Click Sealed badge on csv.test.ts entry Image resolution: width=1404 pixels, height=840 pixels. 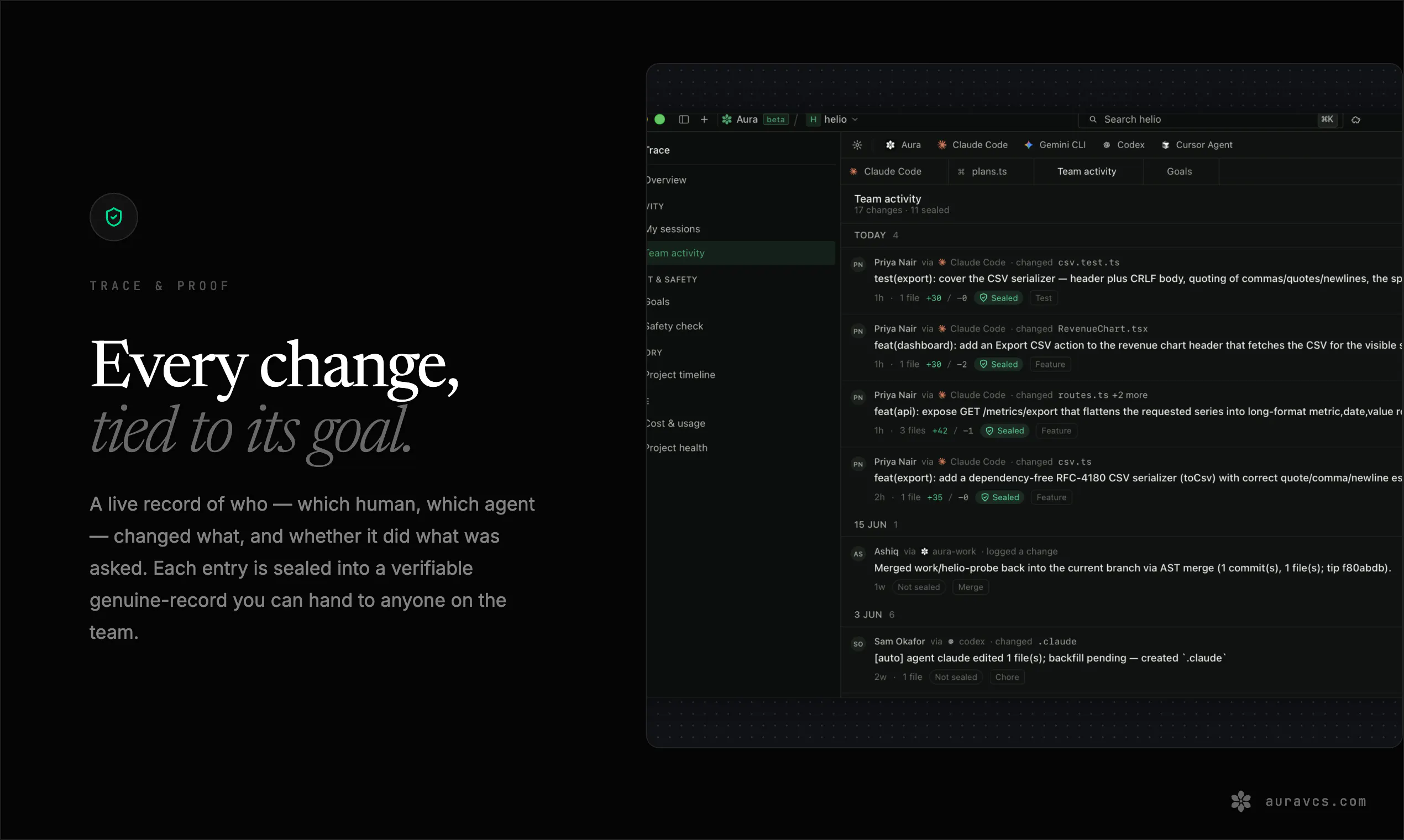pyautogui.click(x=999, y=298)
